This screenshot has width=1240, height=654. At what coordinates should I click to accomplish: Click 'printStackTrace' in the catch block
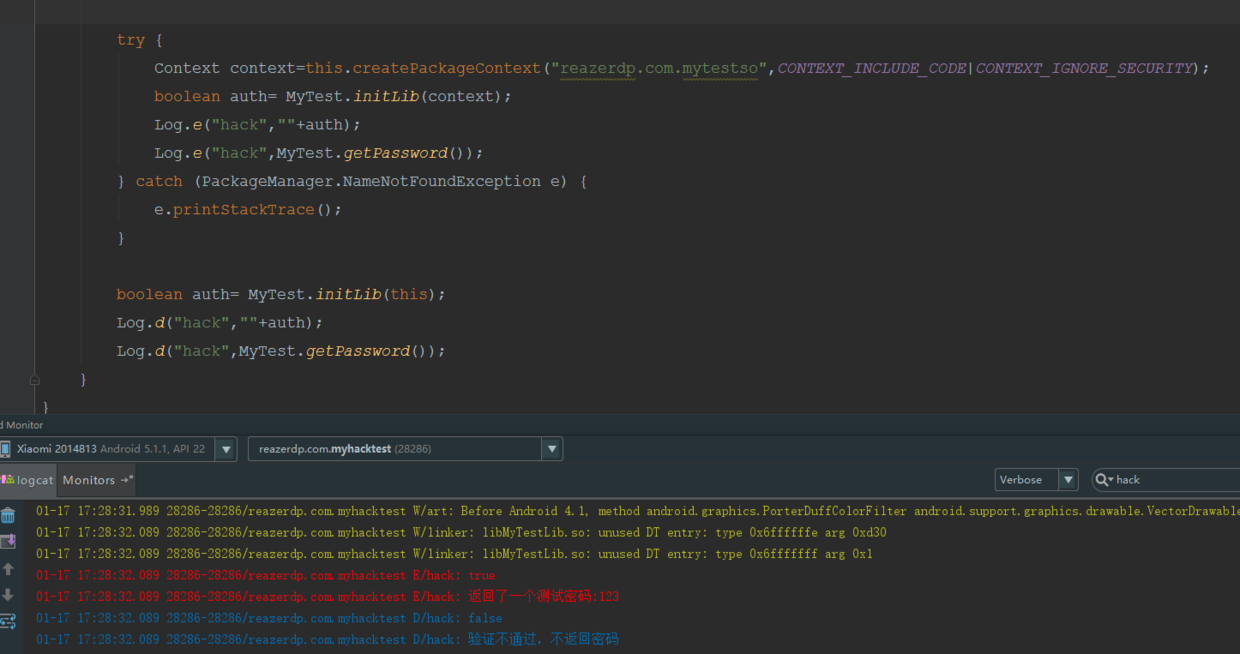243,210
